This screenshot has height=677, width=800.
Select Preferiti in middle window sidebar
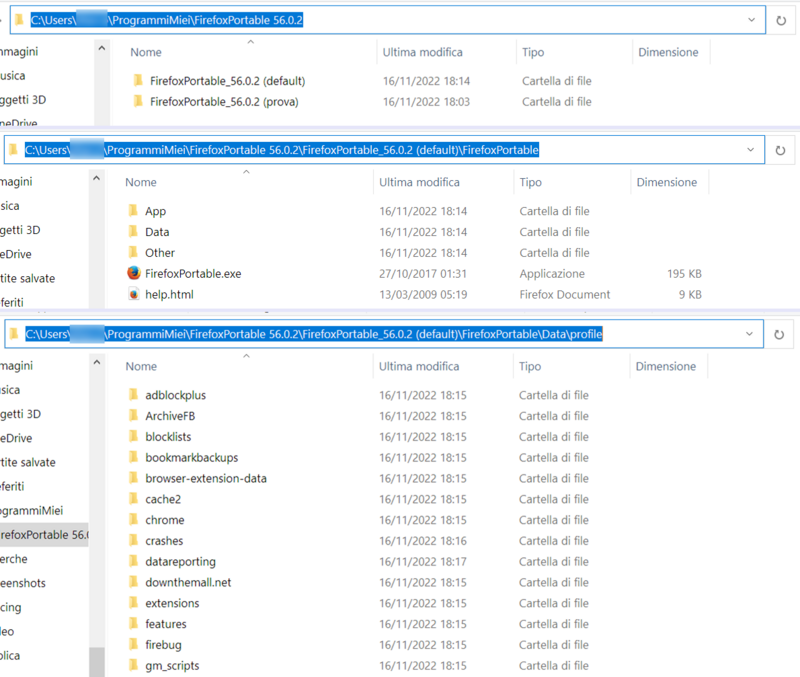(12, 302)
